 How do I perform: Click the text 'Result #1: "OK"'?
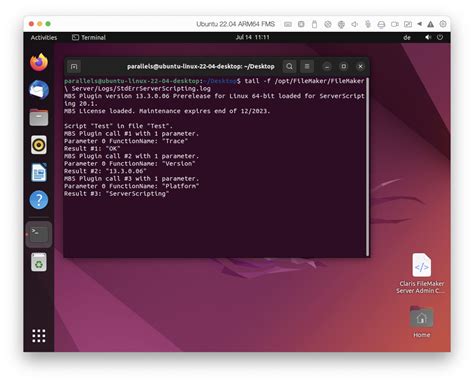(x=92, y=149)
